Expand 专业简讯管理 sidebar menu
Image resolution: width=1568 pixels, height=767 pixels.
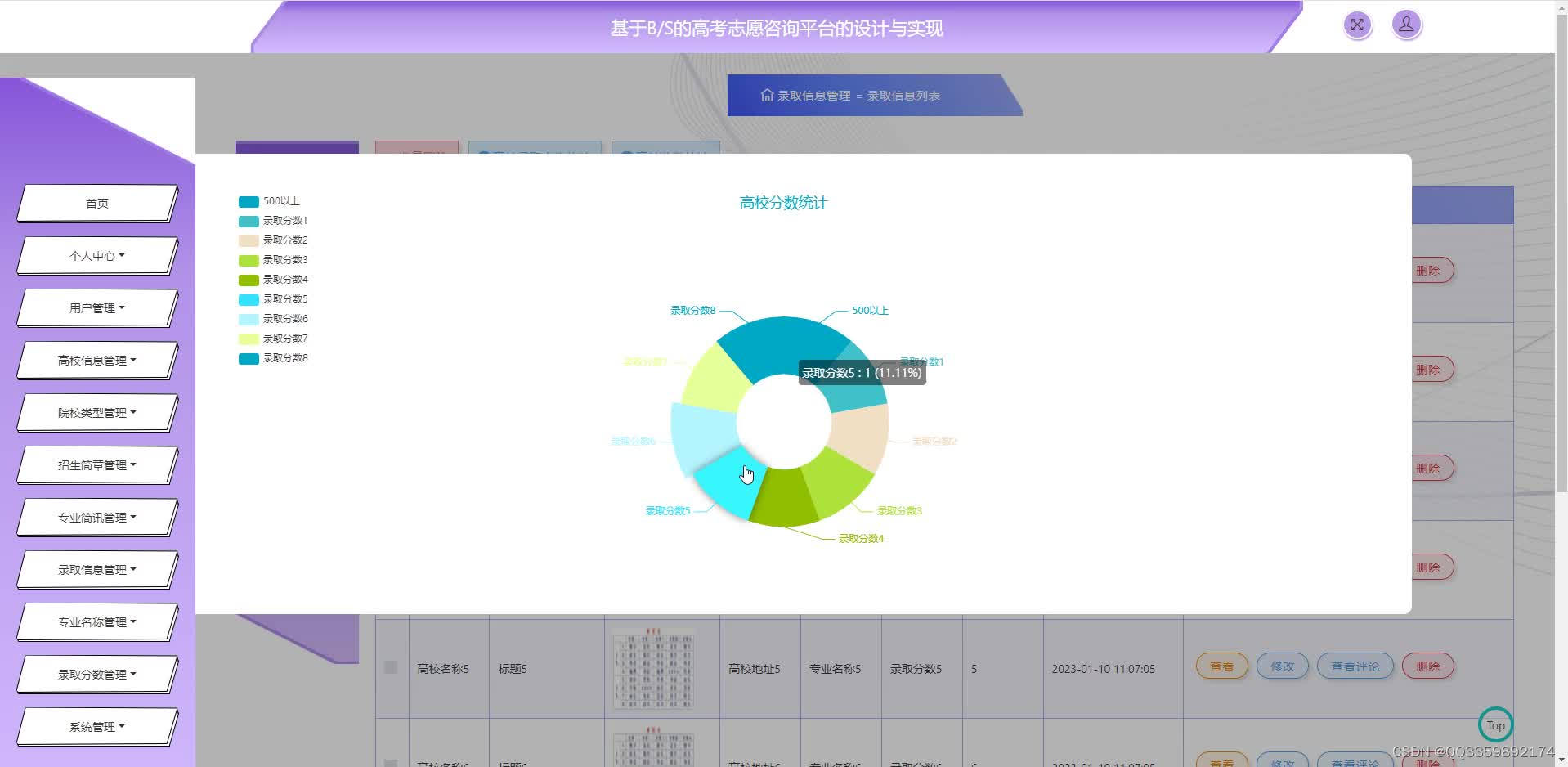(x=97, y=518)
